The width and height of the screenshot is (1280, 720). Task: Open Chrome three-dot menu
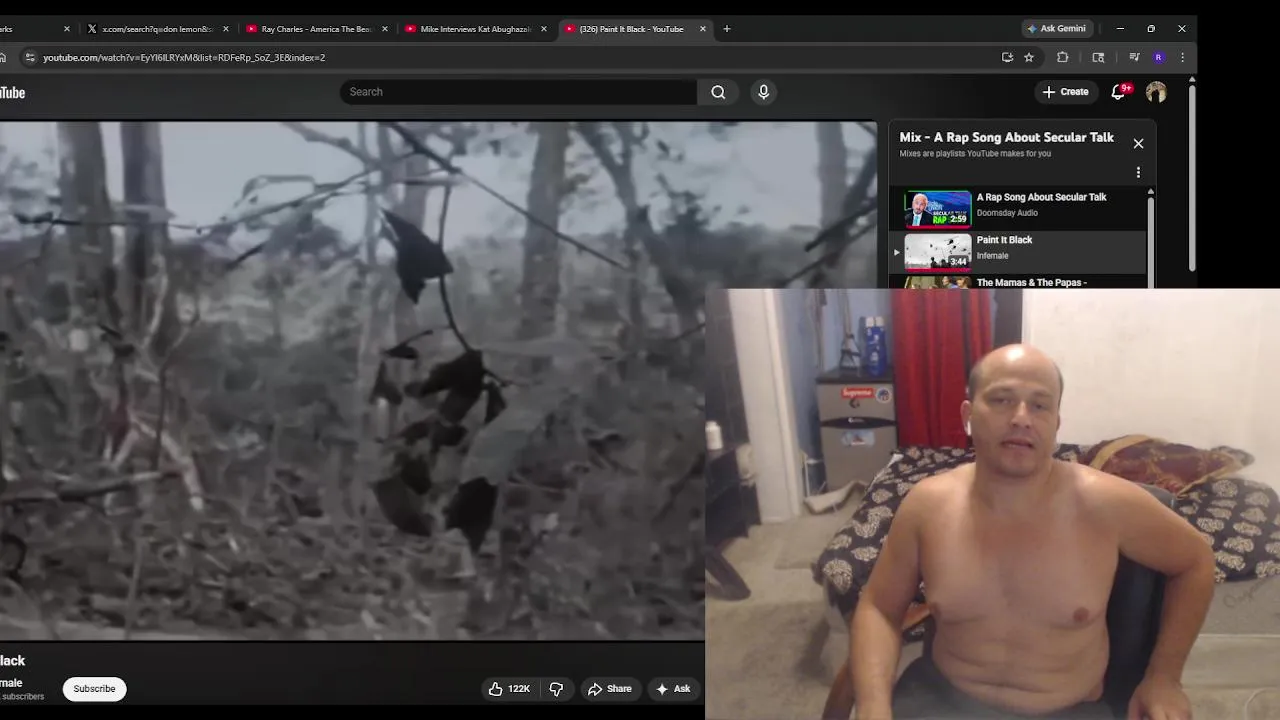click(1182, 58)
